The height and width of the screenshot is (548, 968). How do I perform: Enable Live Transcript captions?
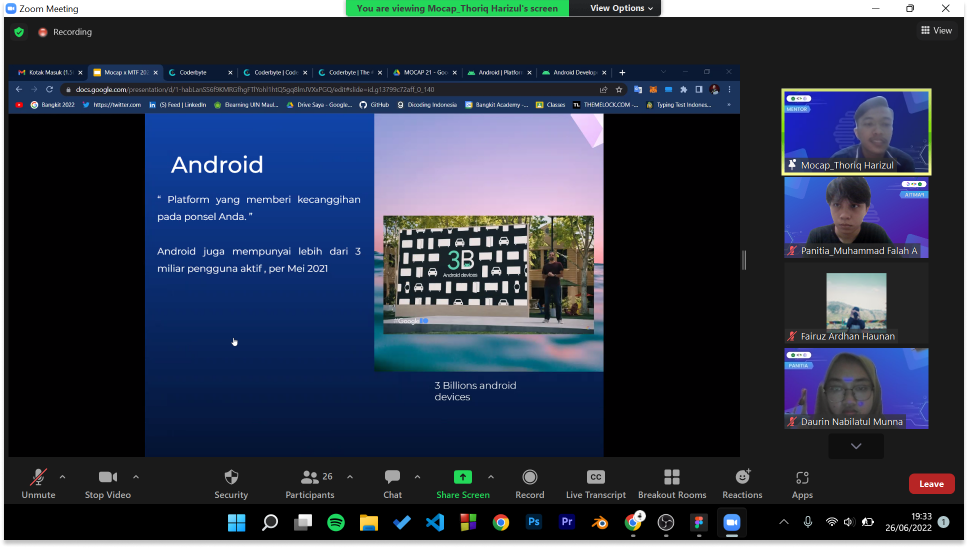[x=595, y=484]
